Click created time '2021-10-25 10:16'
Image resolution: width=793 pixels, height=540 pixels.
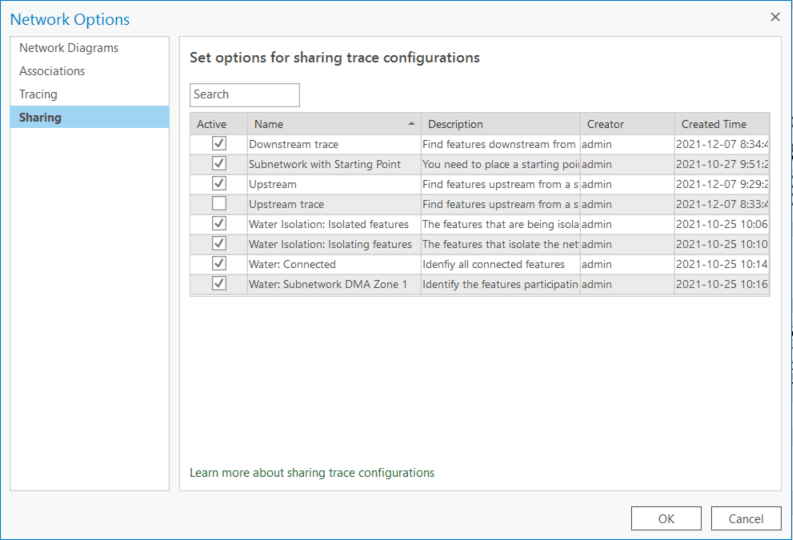[x=722, y=284]
